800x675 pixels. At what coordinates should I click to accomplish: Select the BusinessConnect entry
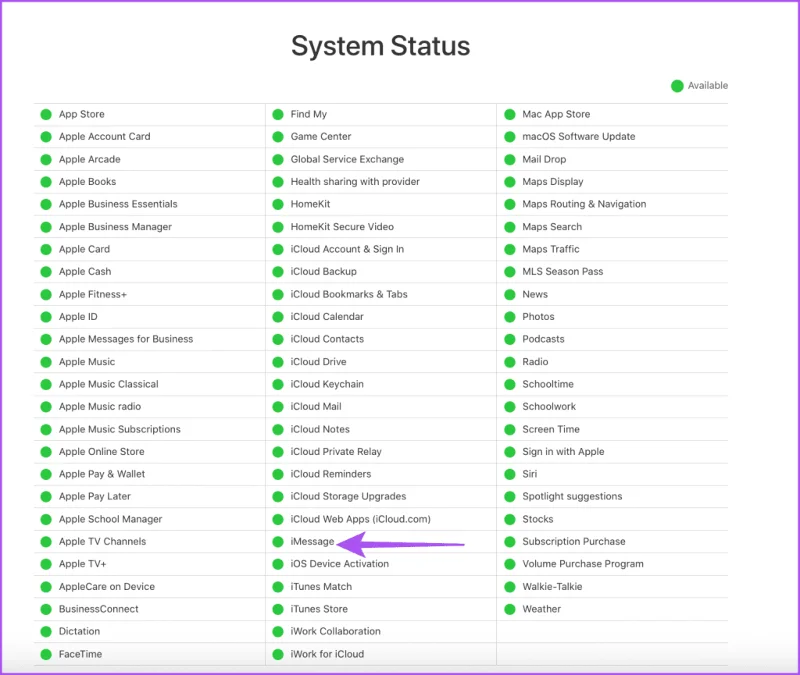pyautogui.click(x=98, y=609)
